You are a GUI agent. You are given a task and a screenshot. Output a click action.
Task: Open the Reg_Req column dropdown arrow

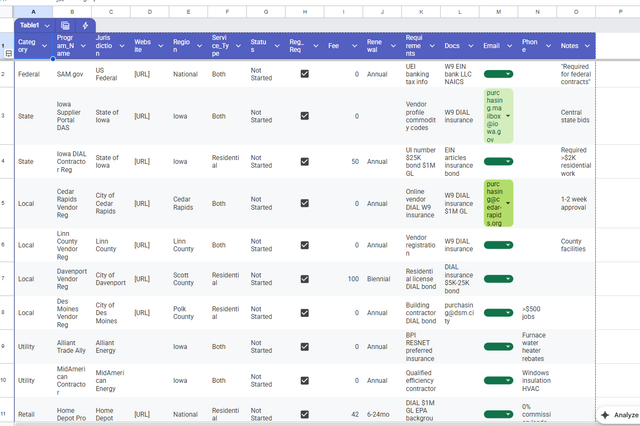click(x=316, y=46)
